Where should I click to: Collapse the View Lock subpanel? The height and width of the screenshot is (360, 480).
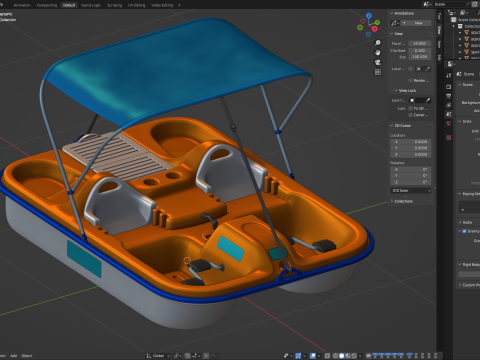click(396, 90)
